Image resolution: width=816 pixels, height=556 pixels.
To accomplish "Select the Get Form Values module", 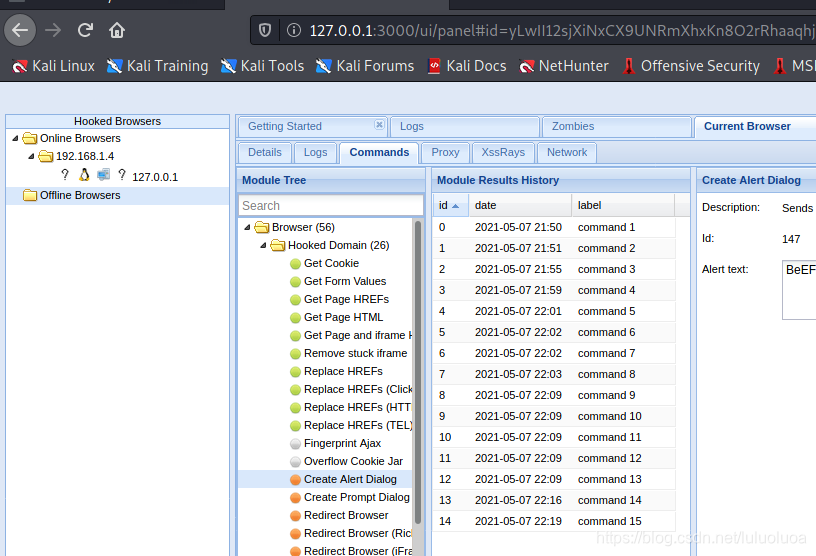I will coord(345,281).
